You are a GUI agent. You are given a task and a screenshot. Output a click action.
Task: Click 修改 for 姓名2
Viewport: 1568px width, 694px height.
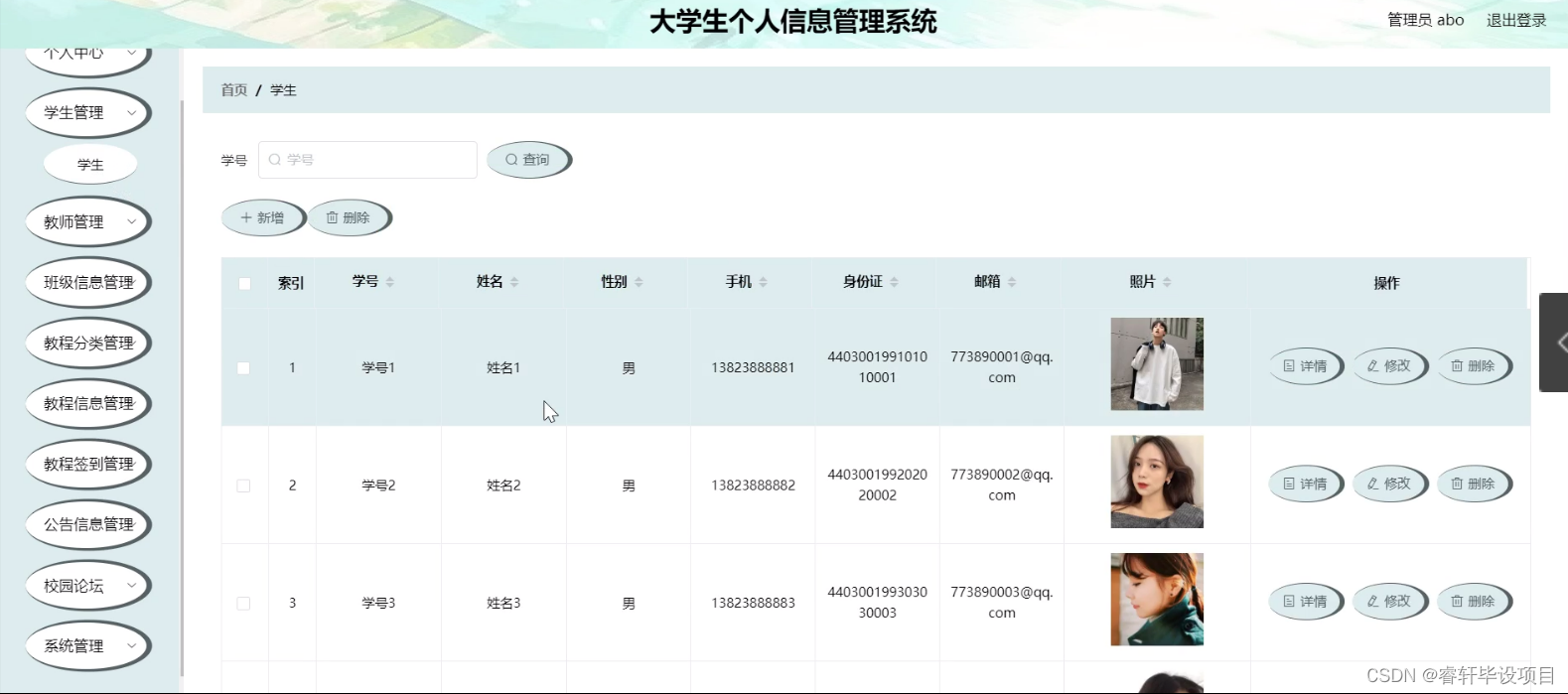pos(1390,485)
